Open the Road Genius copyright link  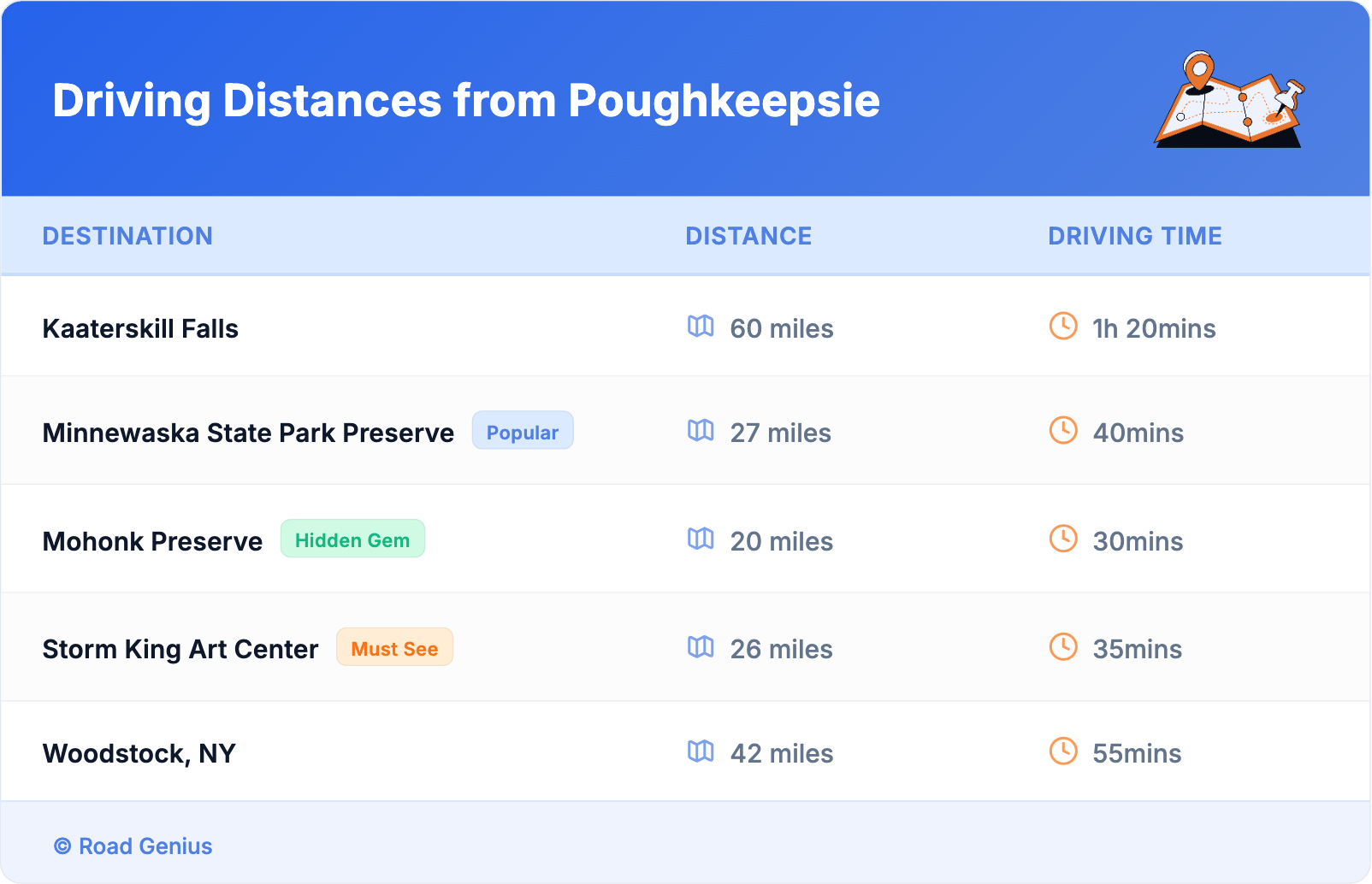(x=133, y=846)
